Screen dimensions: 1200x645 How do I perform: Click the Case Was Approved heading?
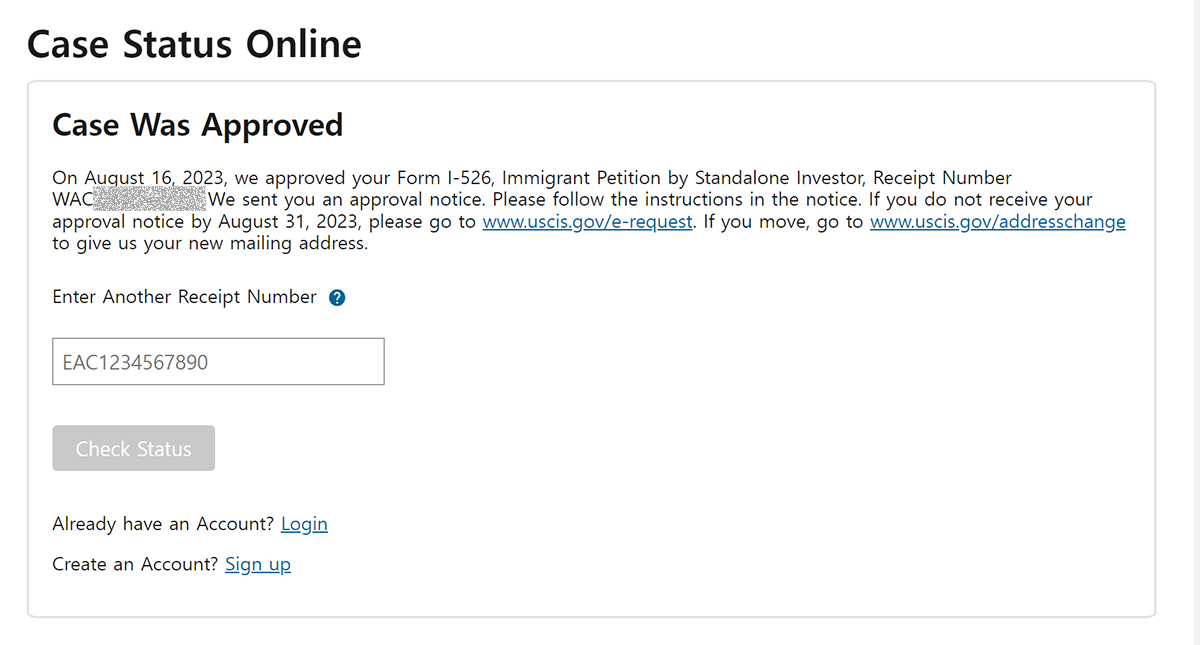point(197,125)
